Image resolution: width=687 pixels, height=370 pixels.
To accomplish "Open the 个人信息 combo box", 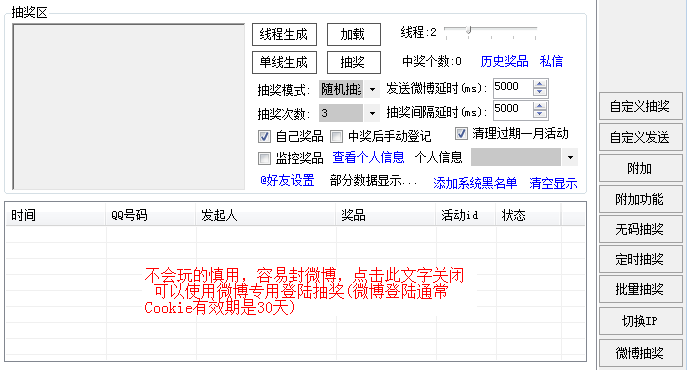I will 570,157.
